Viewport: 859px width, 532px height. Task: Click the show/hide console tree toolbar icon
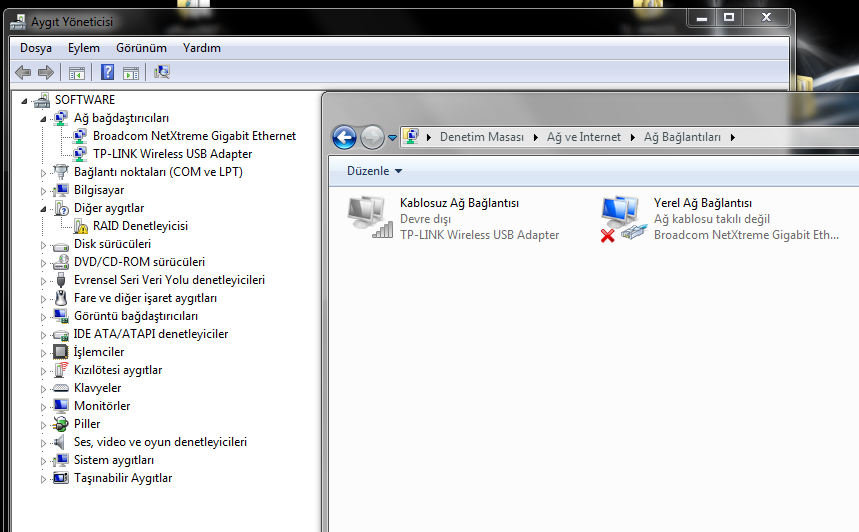(x=77, y=72)
